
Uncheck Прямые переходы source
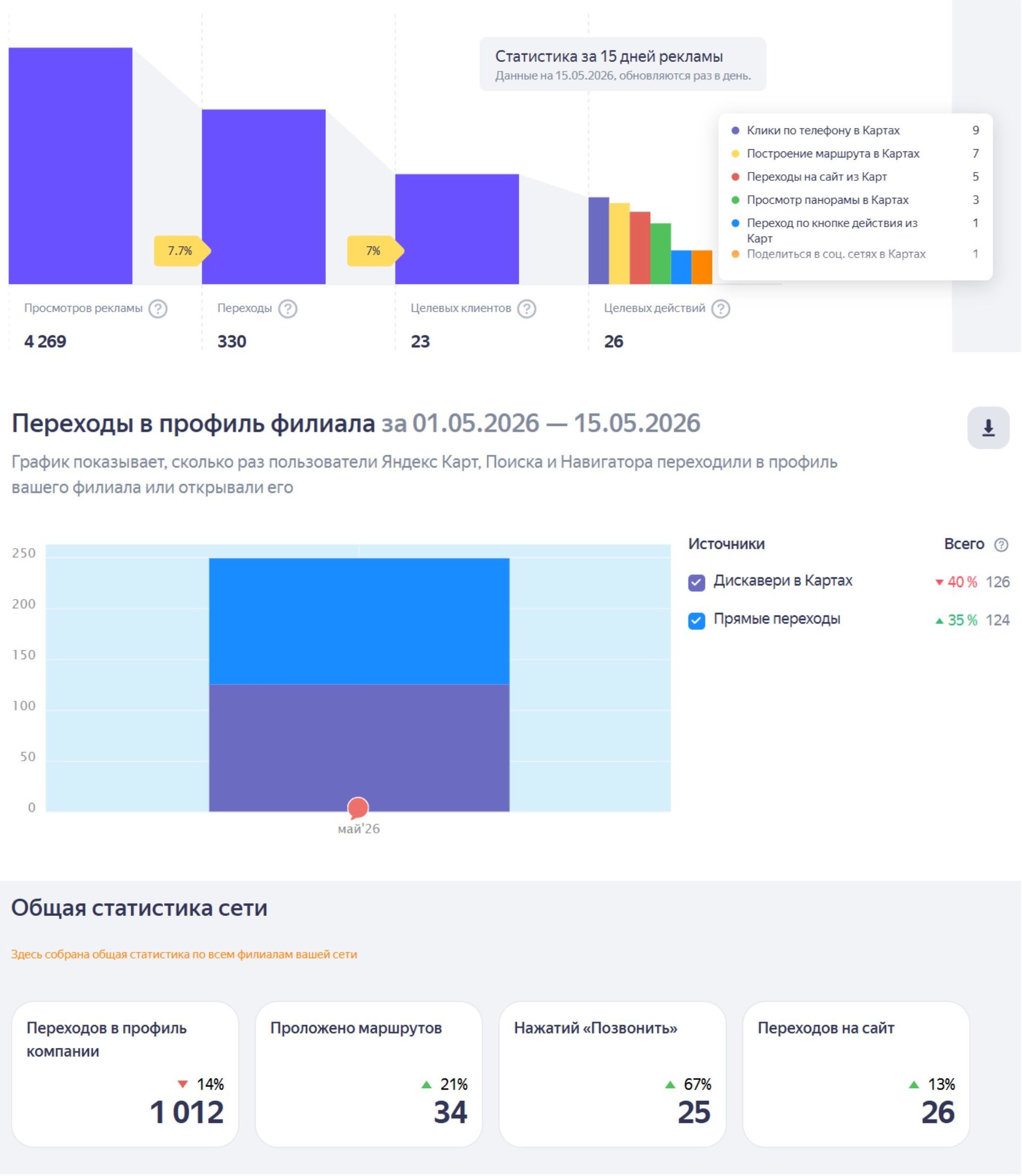point(697,621)
